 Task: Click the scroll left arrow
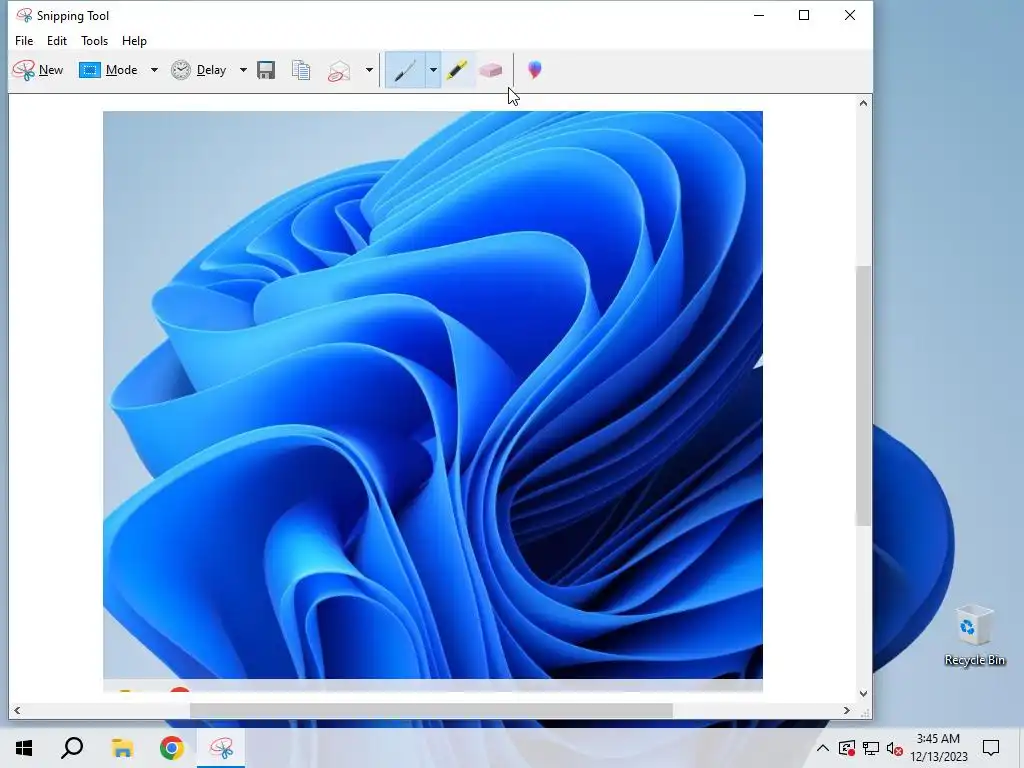(17, 711)
